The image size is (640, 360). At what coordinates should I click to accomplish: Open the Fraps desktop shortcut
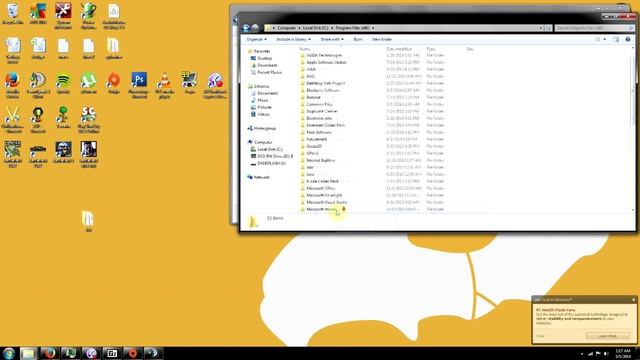pos(189,83)
